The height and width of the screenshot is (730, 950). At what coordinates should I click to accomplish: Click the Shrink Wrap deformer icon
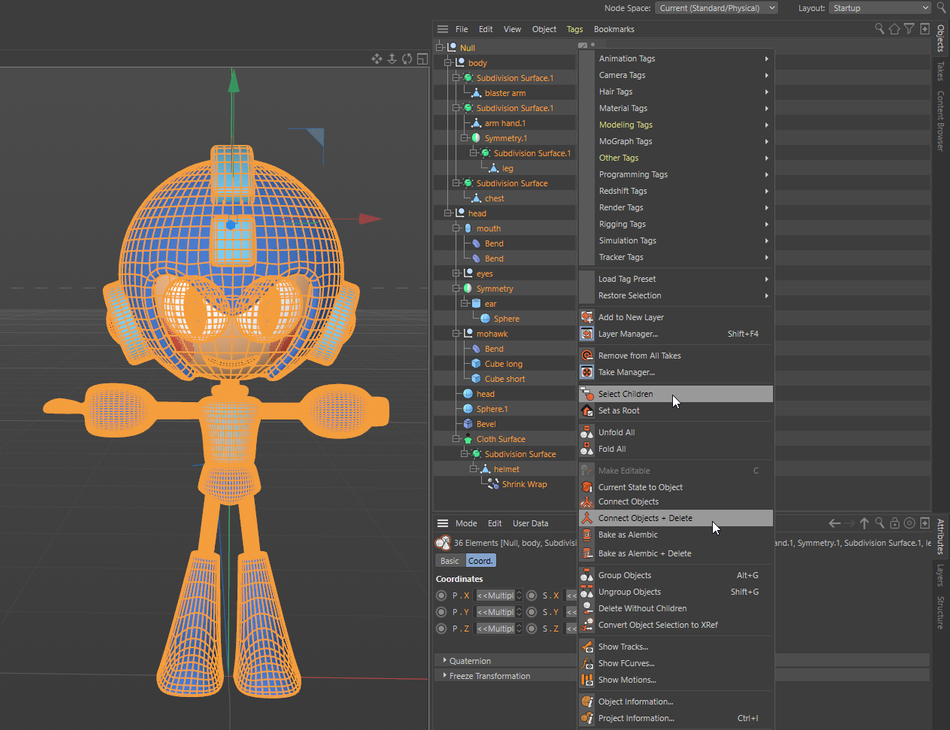click(x=493, y=484)
